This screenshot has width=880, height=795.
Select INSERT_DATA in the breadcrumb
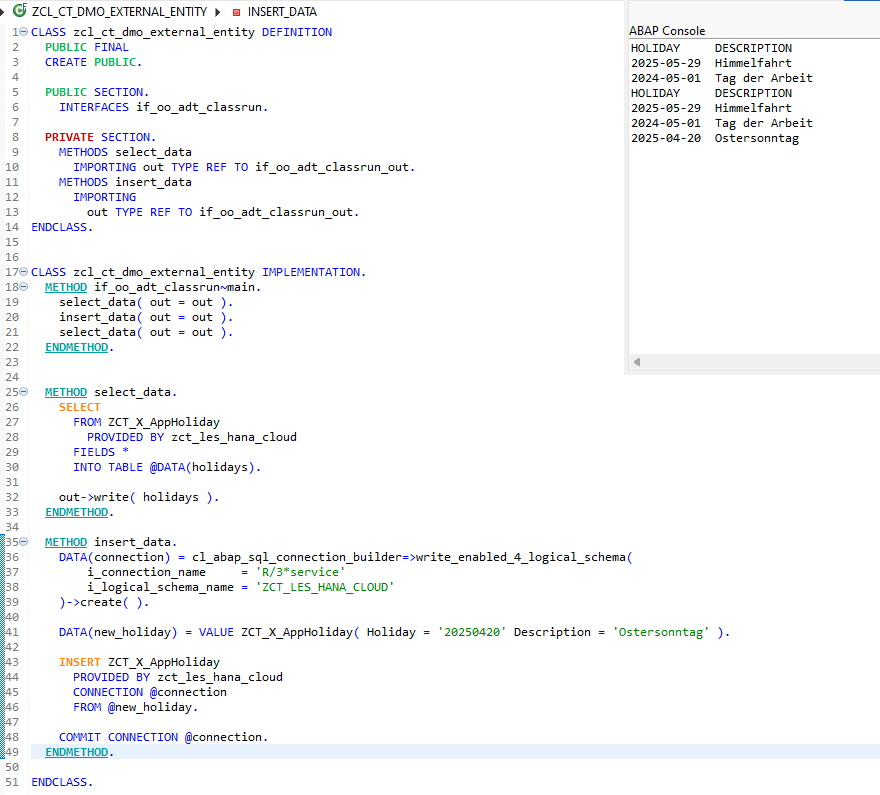tap(282, 12)
